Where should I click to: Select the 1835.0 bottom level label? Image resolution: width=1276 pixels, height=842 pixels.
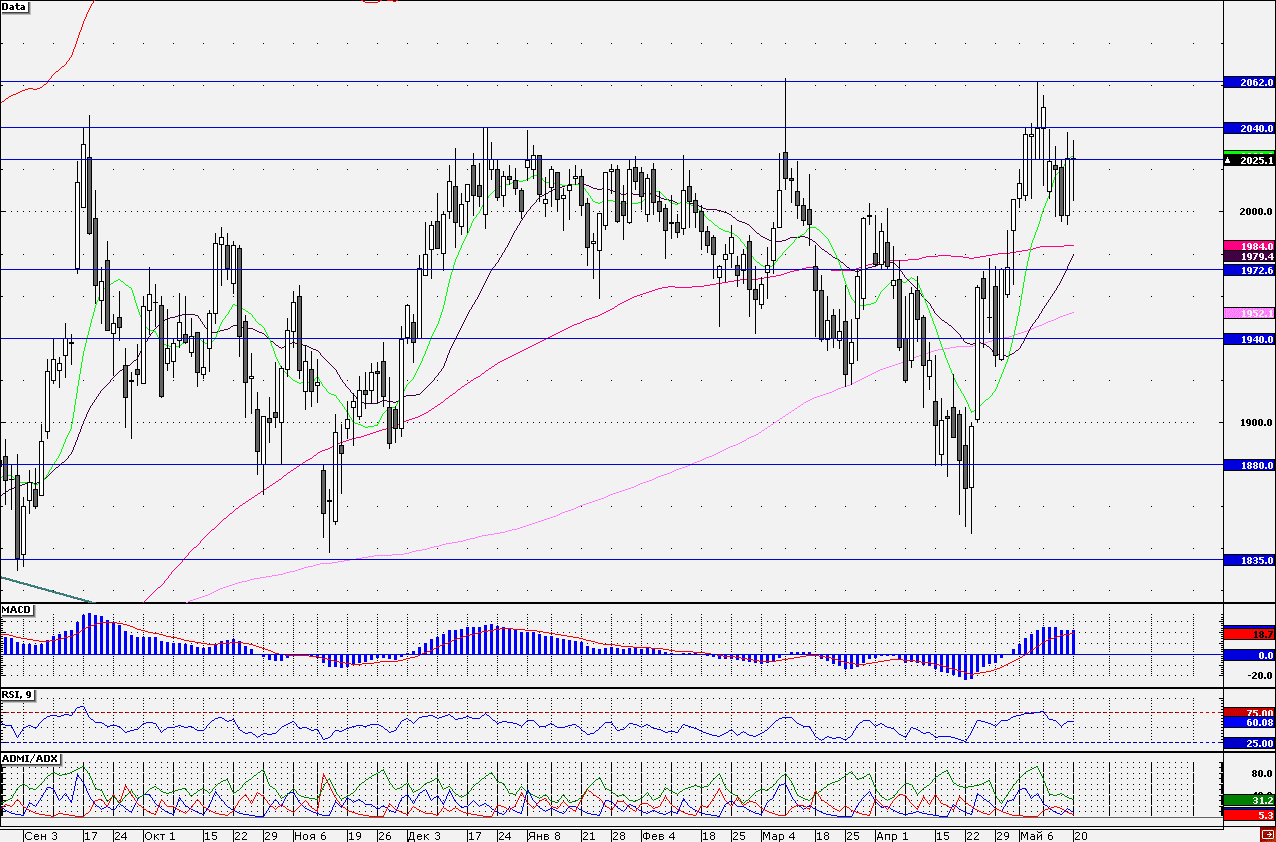point(1250,560)
